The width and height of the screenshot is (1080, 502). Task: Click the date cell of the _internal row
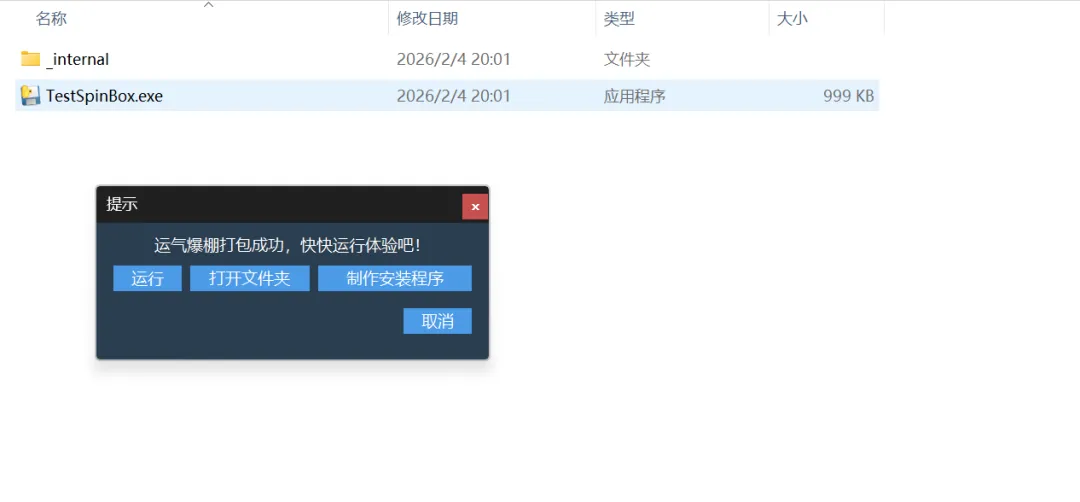453,60
